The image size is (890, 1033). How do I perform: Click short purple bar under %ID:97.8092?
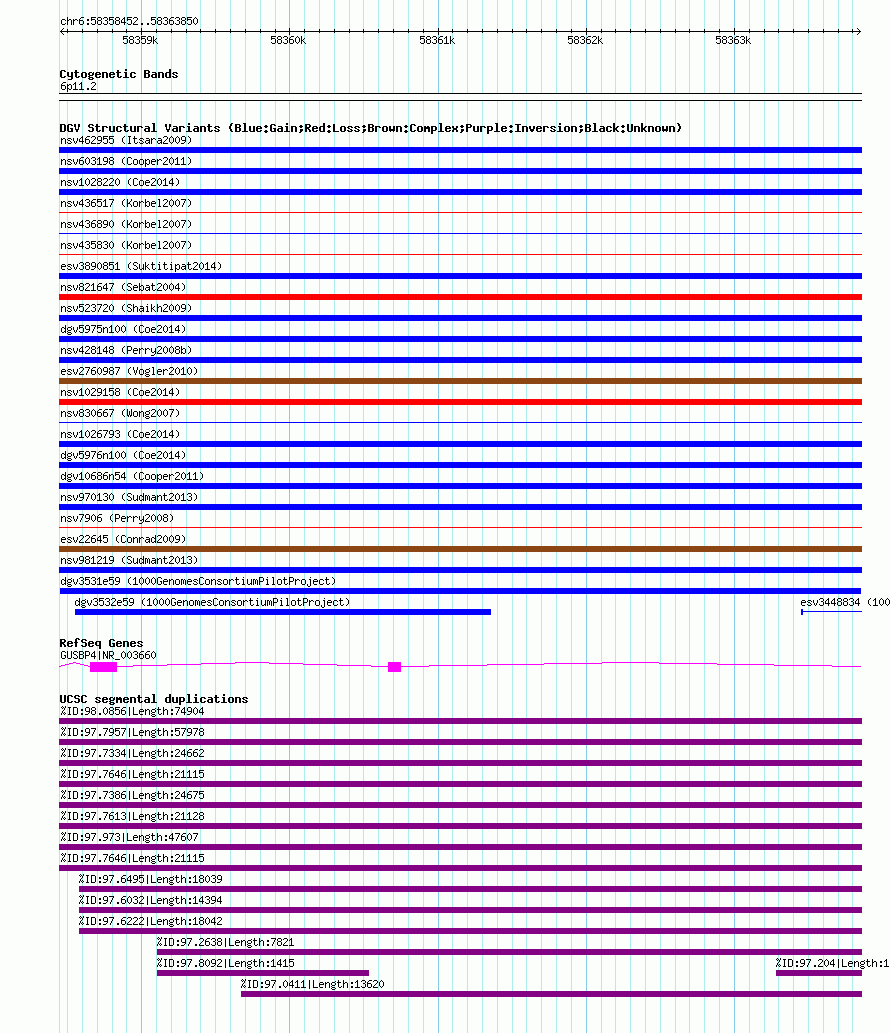tap(263, 973)
